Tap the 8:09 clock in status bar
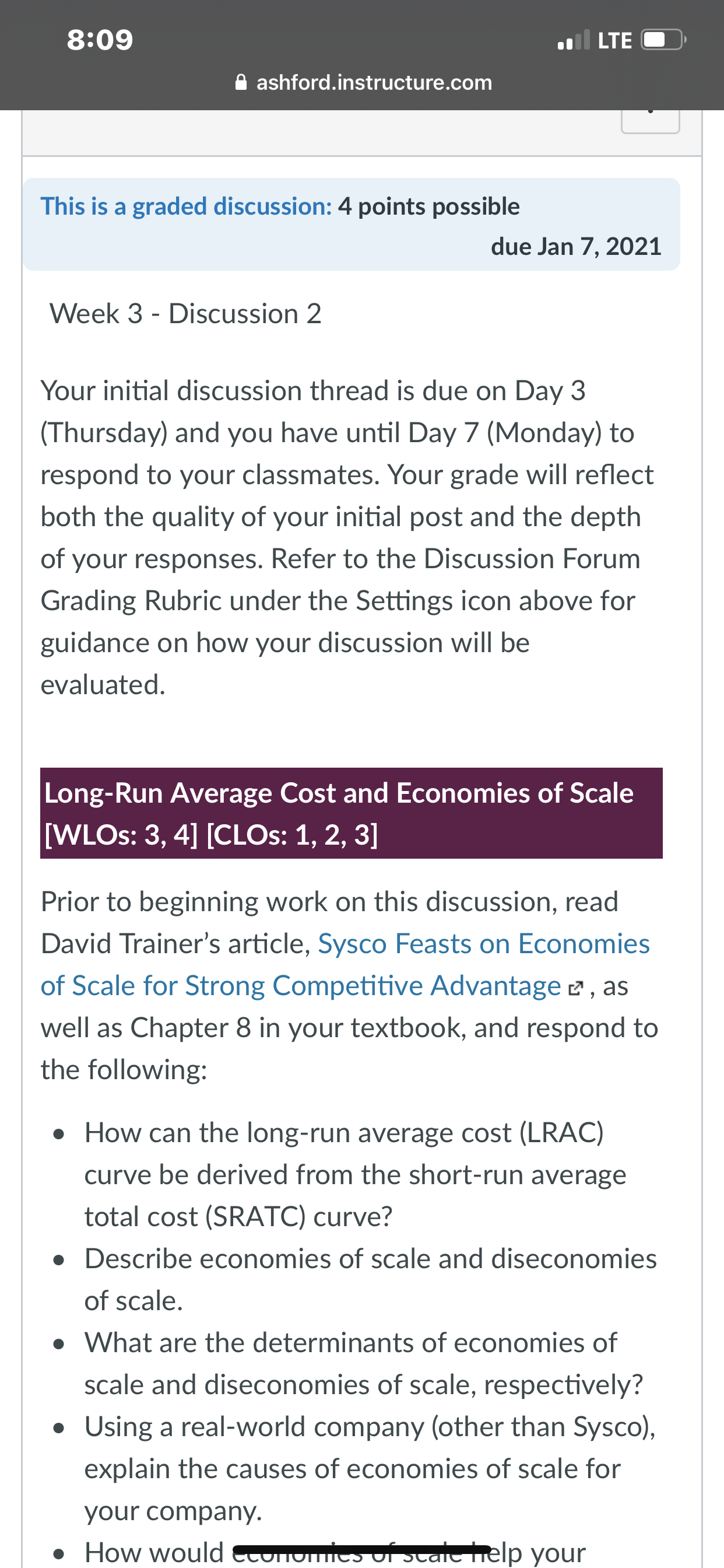This screenshot has height=1568, width=724. point(100,40)
